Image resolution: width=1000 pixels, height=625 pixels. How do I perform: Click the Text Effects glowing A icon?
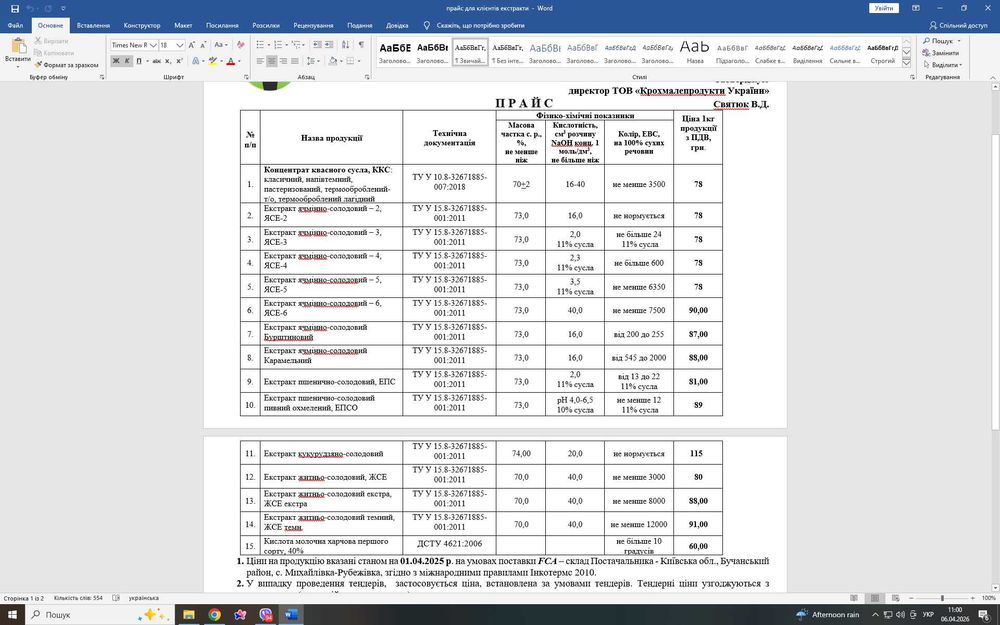[195, 61]
